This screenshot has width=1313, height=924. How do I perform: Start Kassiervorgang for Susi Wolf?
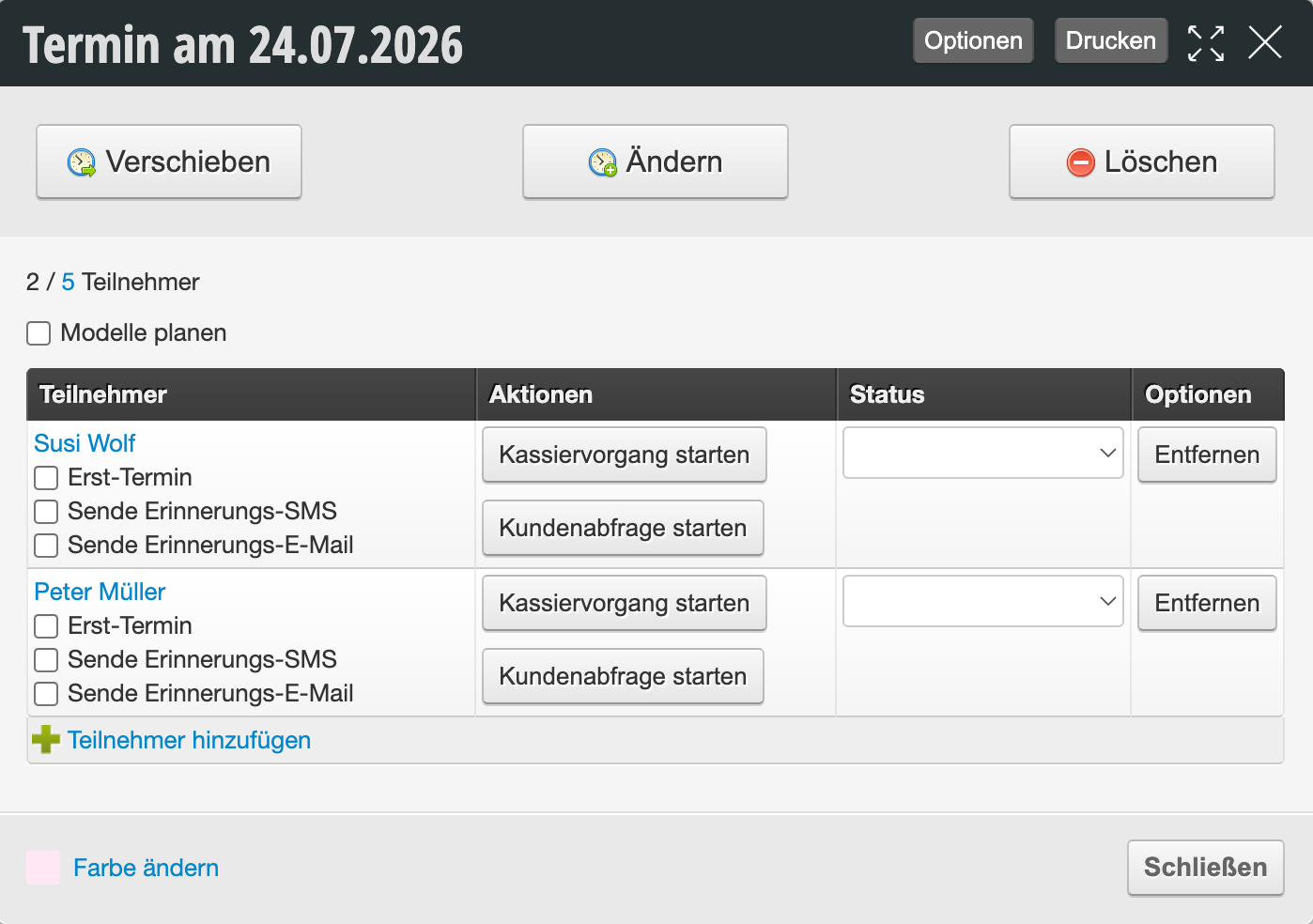pos(625,454)
